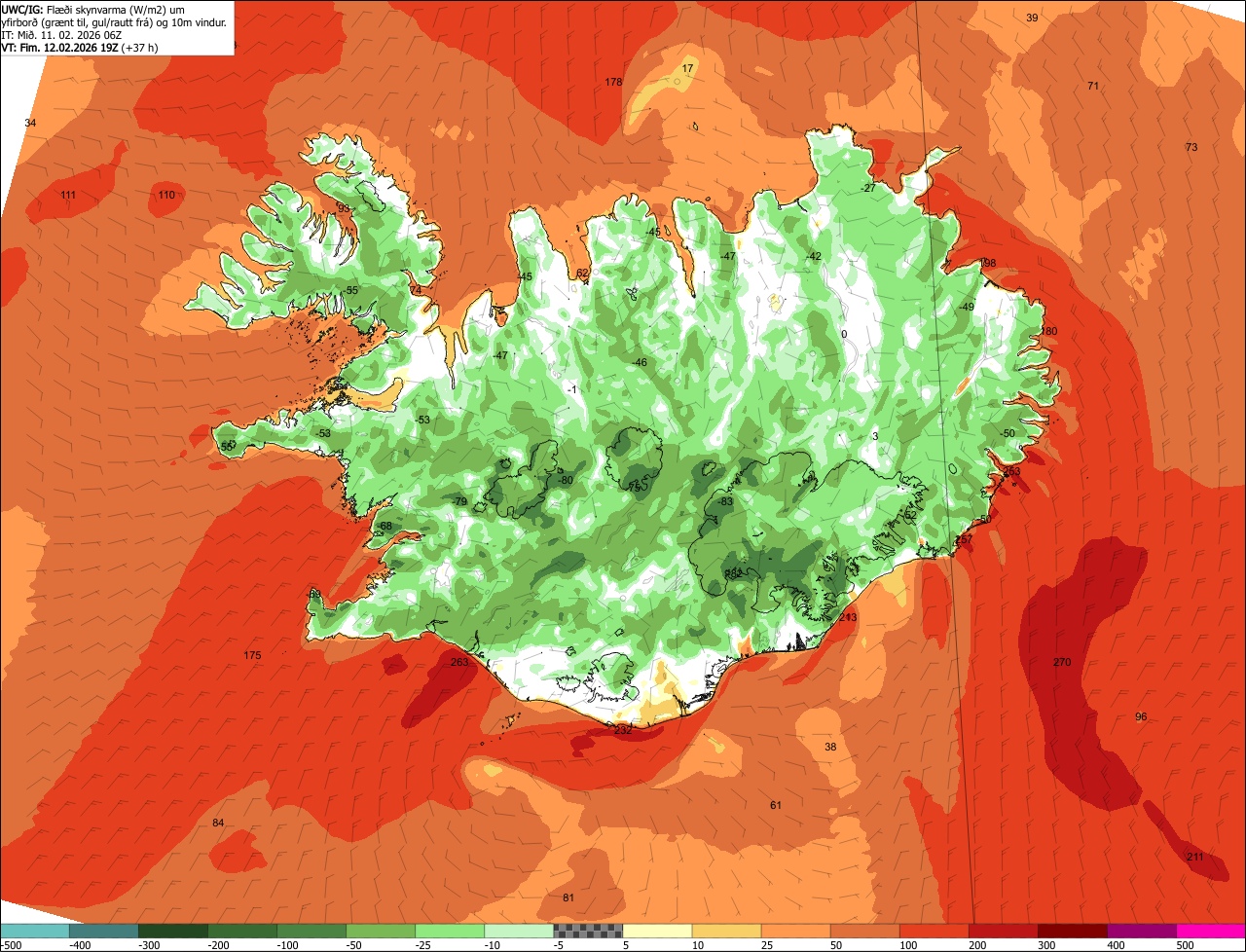Select the '-42' value in northeast Iceland

click(814, 256)
